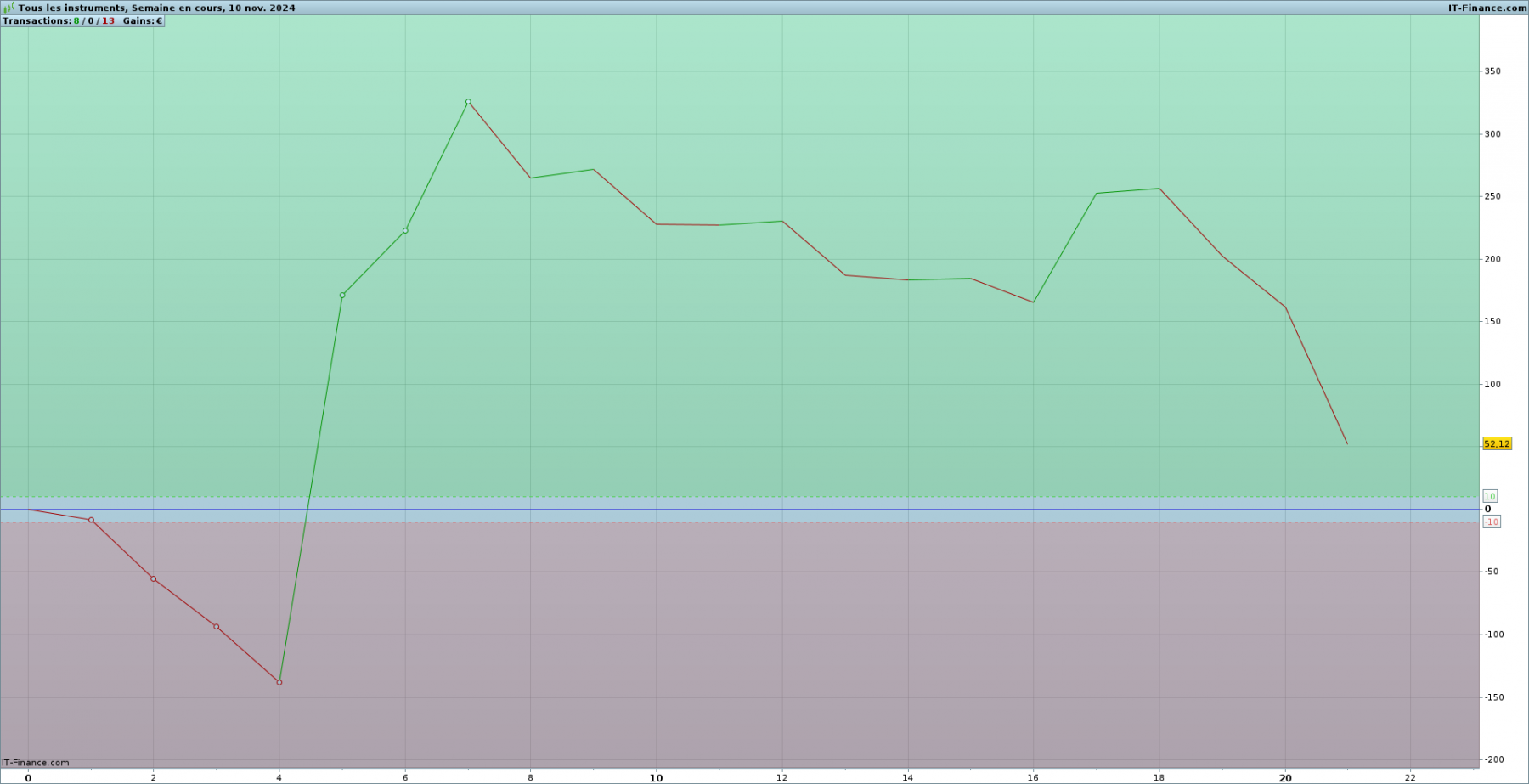Click the bold 0 label on vertical axis
Screen dimensions: 1529x784
[x=1487, y=510]
